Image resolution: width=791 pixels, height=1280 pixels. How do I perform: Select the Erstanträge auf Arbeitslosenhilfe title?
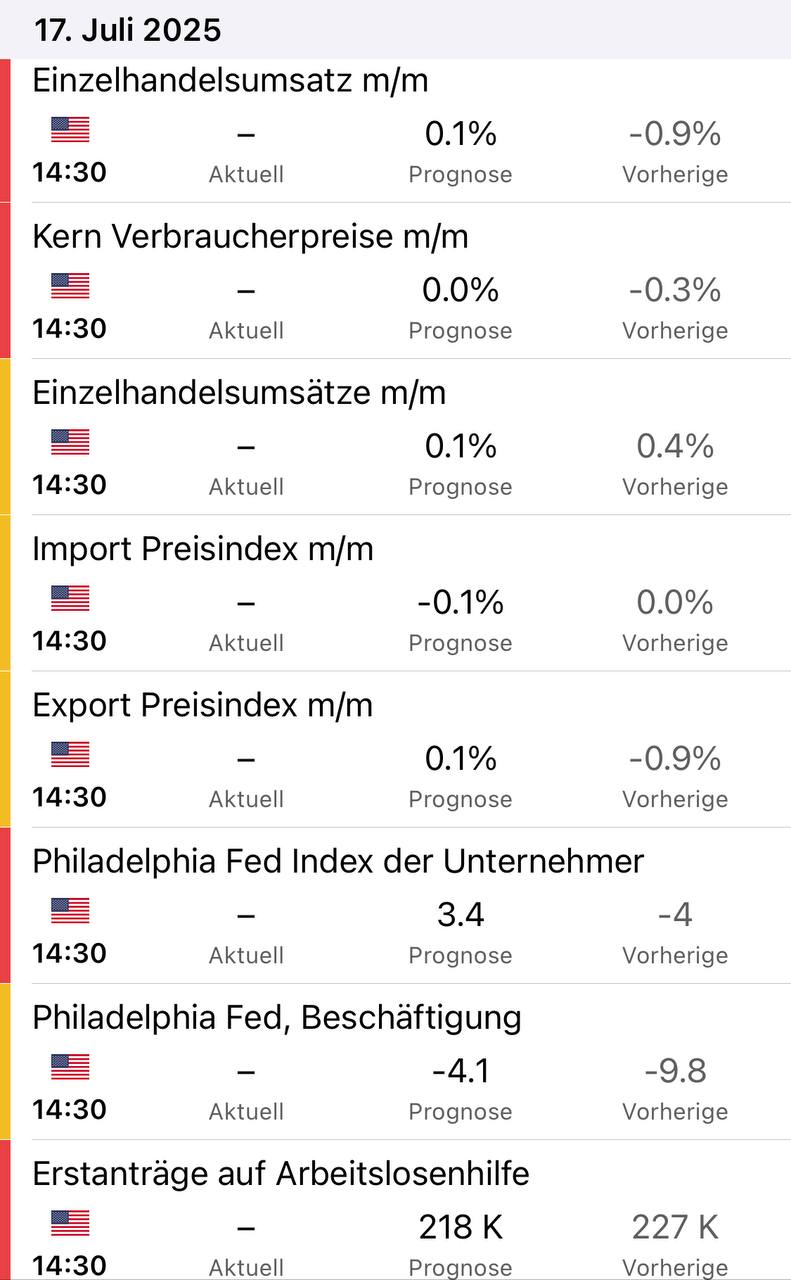click(281, 1173)
